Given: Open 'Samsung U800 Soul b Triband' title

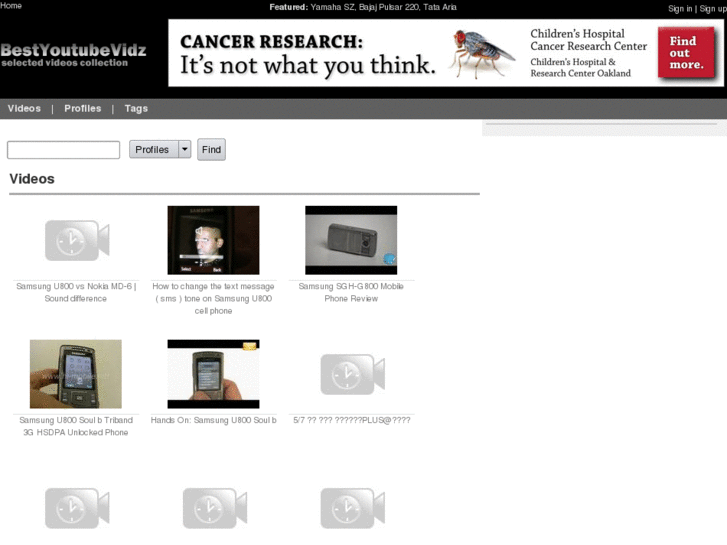Looking at the screenshot, I should pyautogui.click(x=76, y=426).
